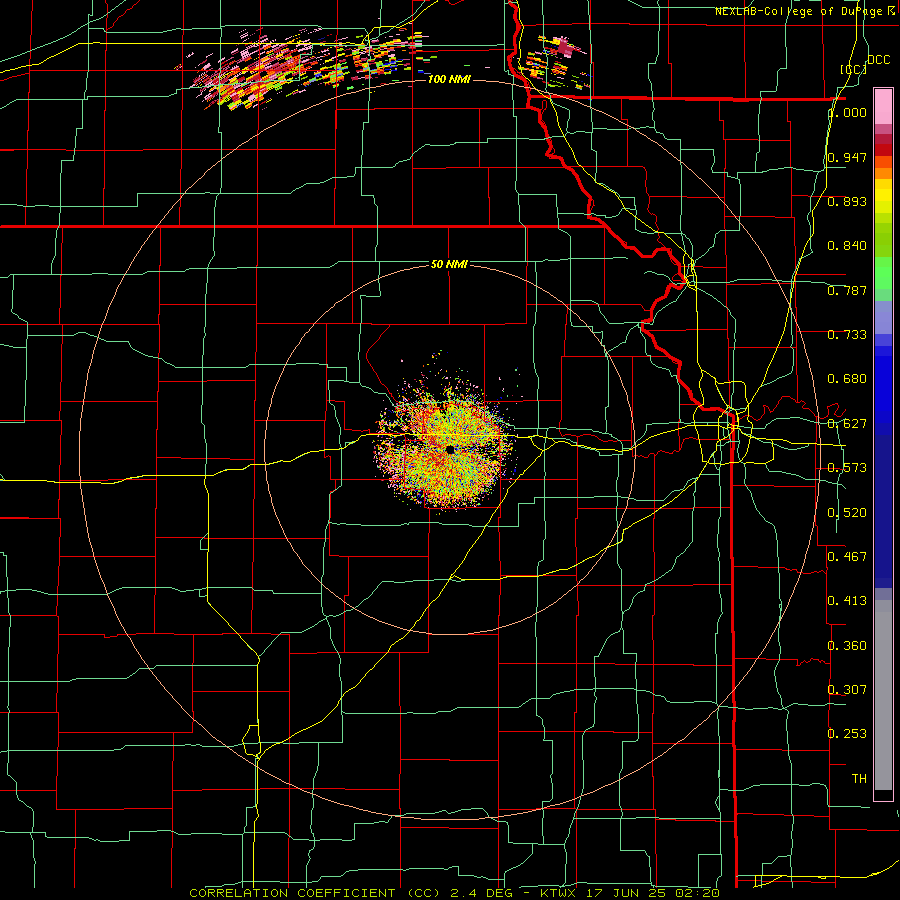This screenshot has height=900, width=900.
Task: Select the 0.680 color scale value
Action: coord(847,379)
